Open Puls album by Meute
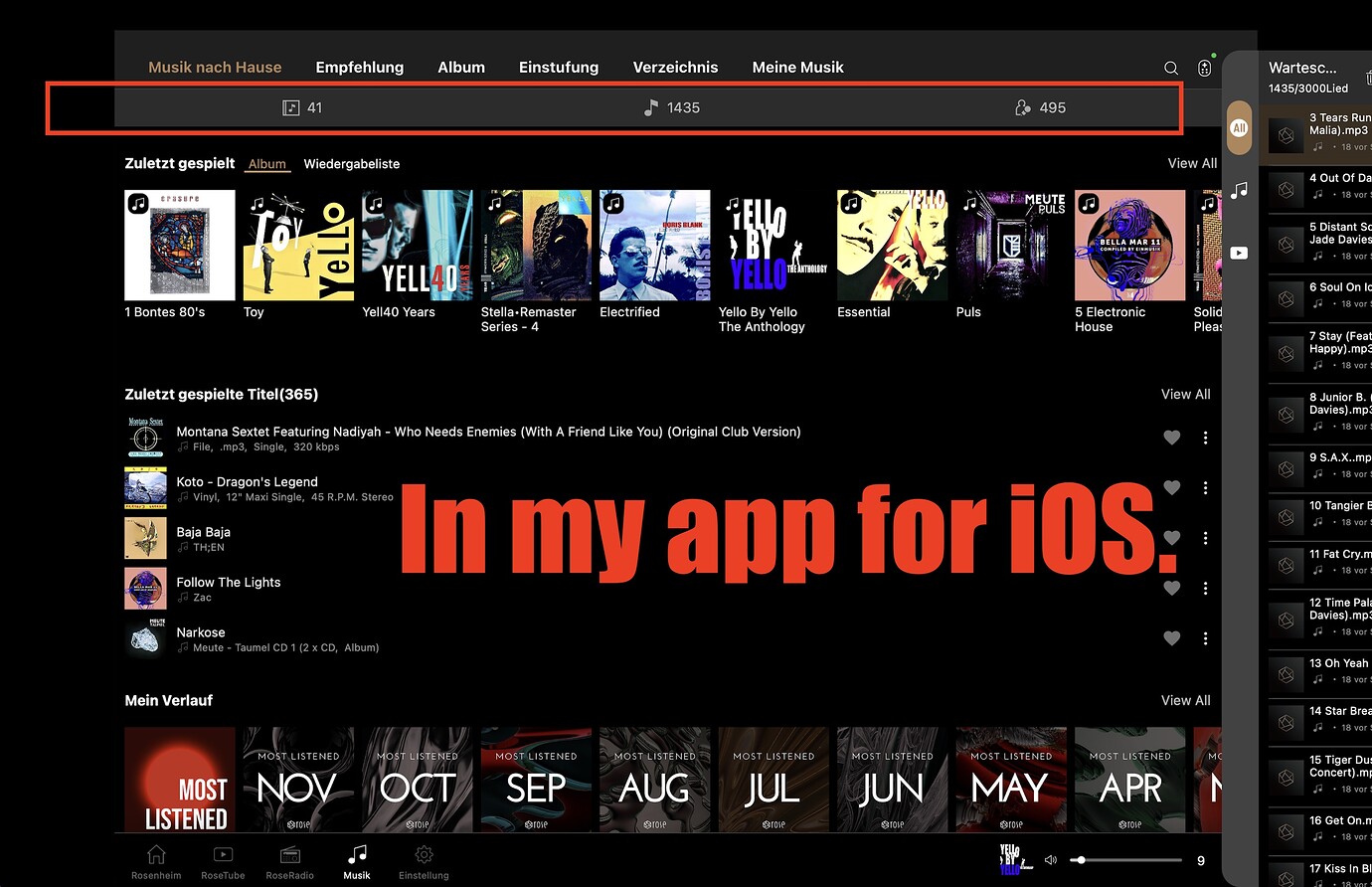The height and width of the screenshot is (887, 1372). (x=1011, y=245)
